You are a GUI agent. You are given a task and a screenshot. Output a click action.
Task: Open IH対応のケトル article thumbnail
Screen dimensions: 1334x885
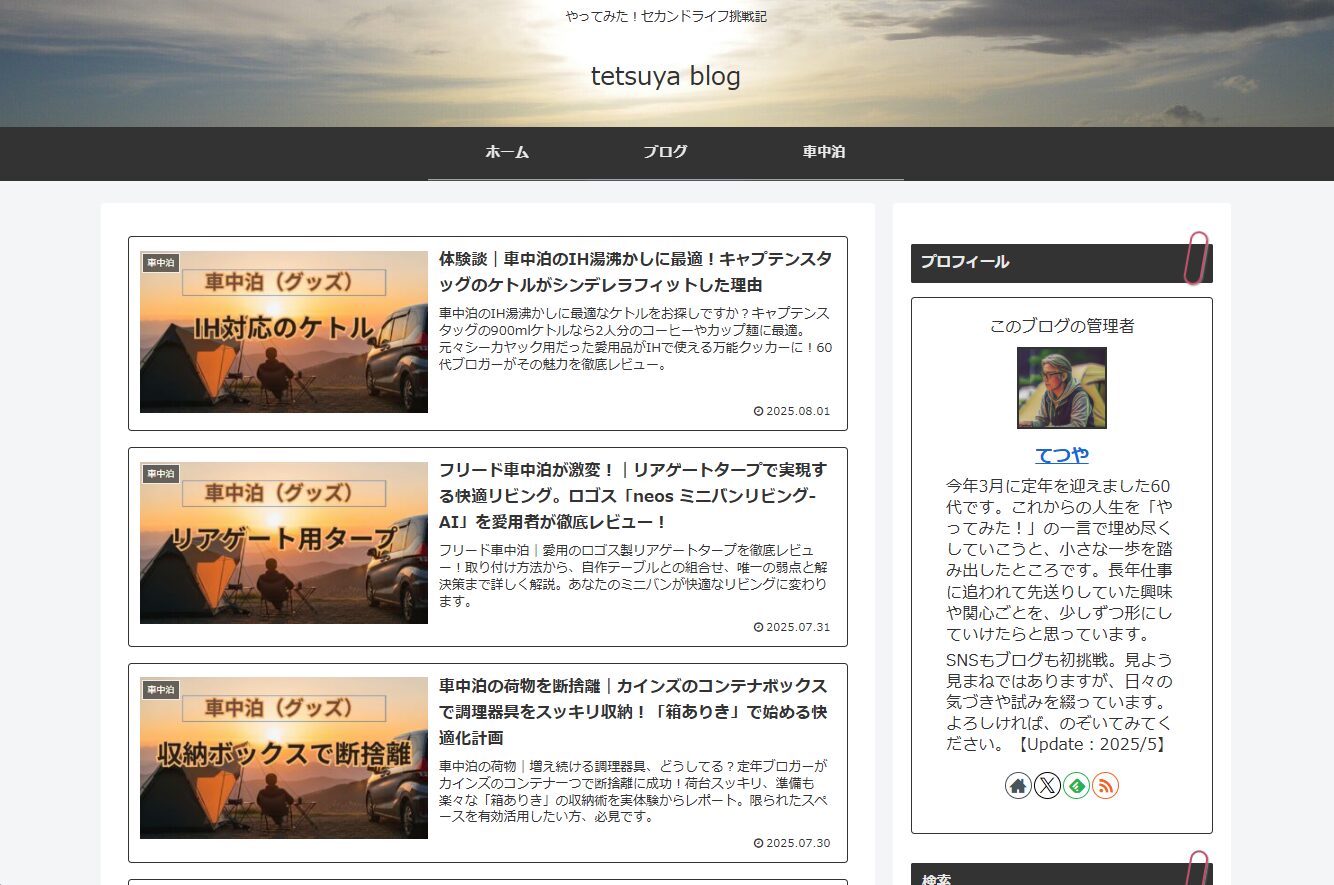(284, 332)
